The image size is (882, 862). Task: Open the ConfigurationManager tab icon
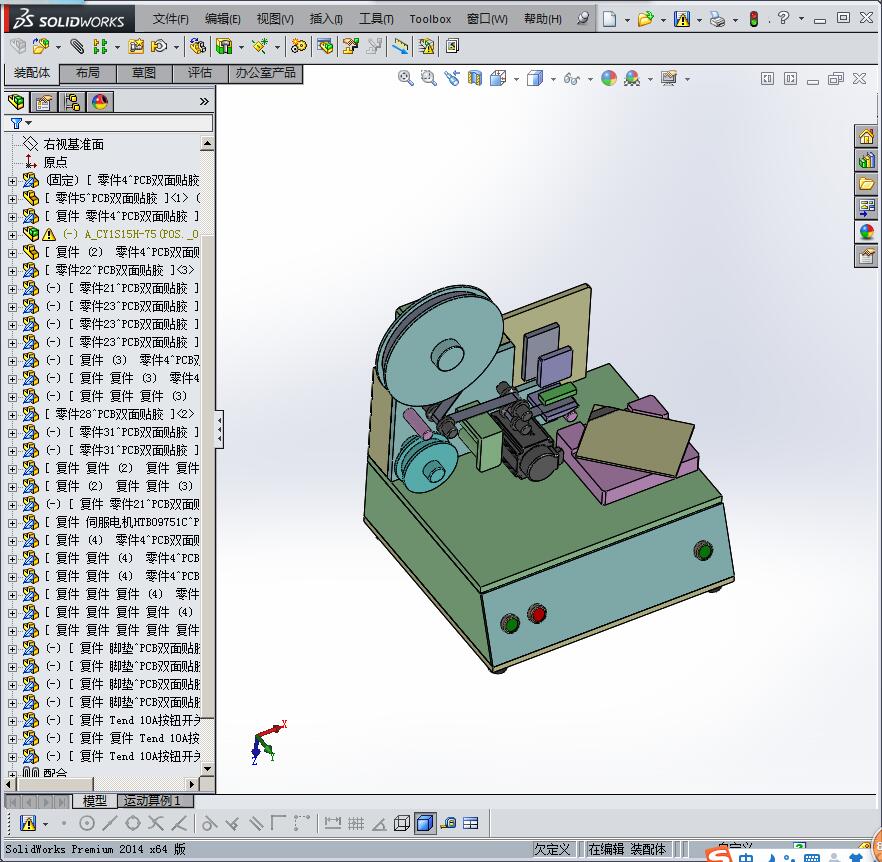coord(72,102)
